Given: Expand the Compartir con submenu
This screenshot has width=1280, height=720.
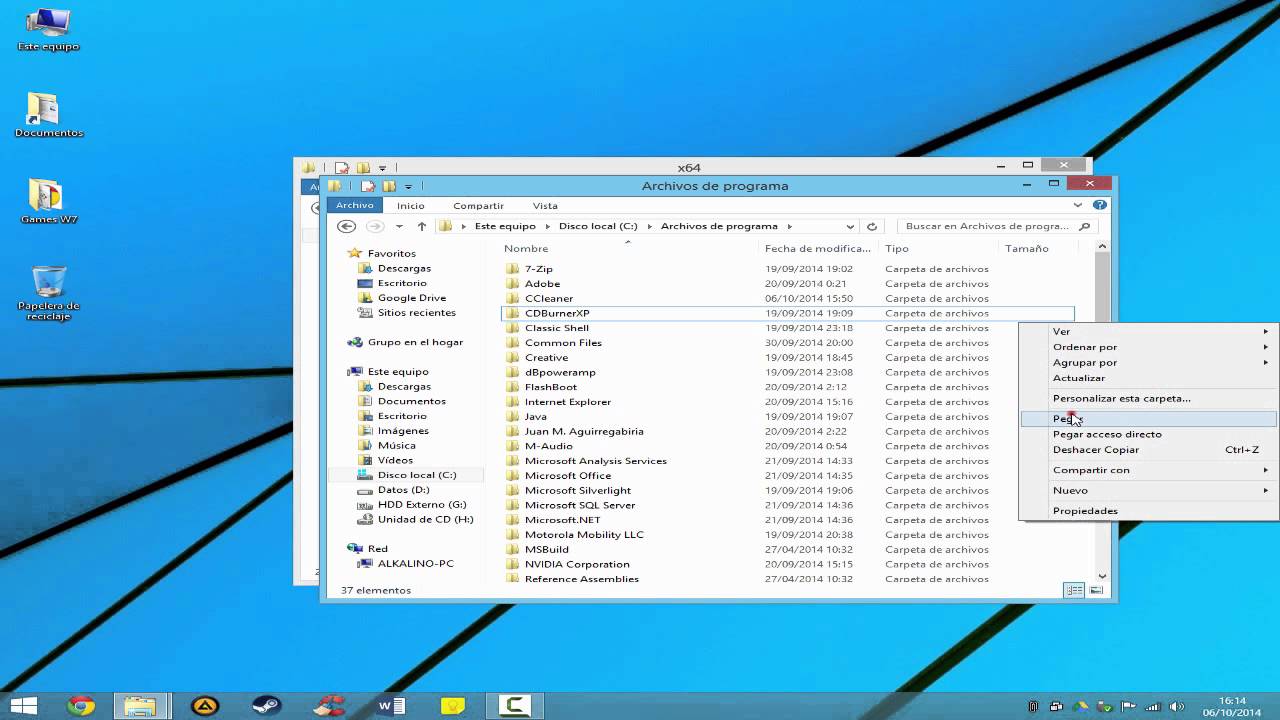Looking at the screenshot, I should tap(1148, 470).
